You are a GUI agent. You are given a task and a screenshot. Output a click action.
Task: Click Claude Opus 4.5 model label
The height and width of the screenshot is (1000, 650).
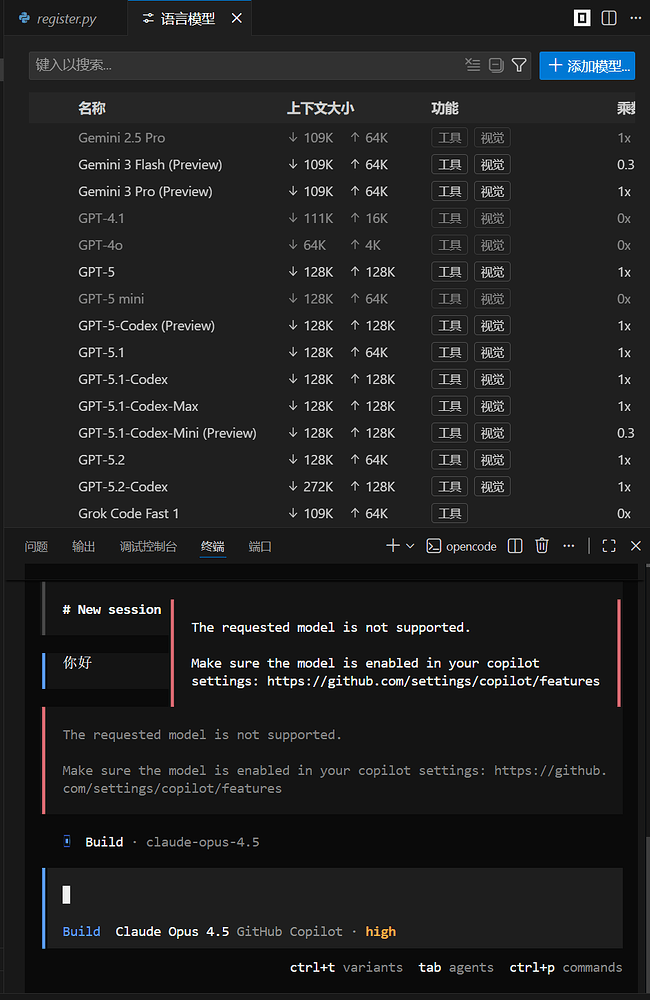172,932
